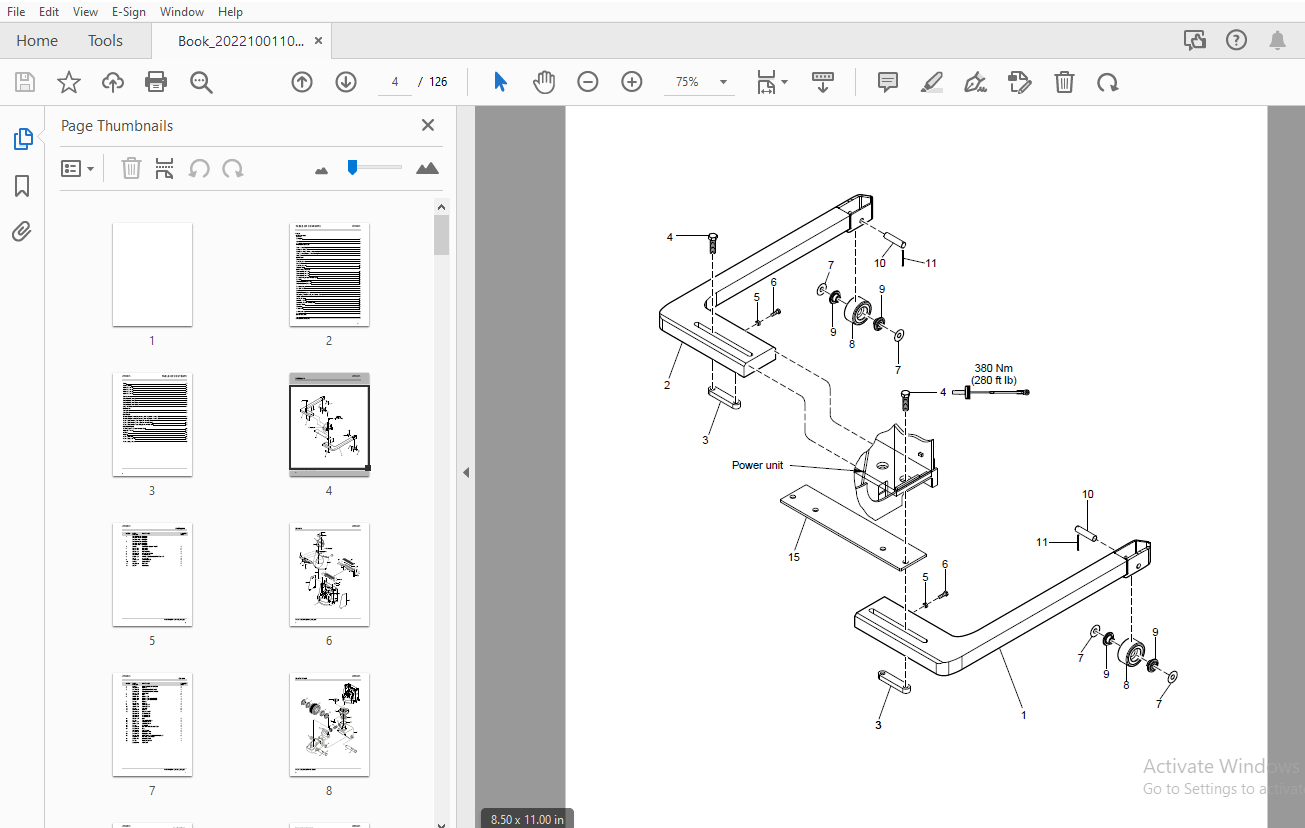1305x828 pixels.
Task: Select the page 6 thumbnail
Action: [329, 575]
